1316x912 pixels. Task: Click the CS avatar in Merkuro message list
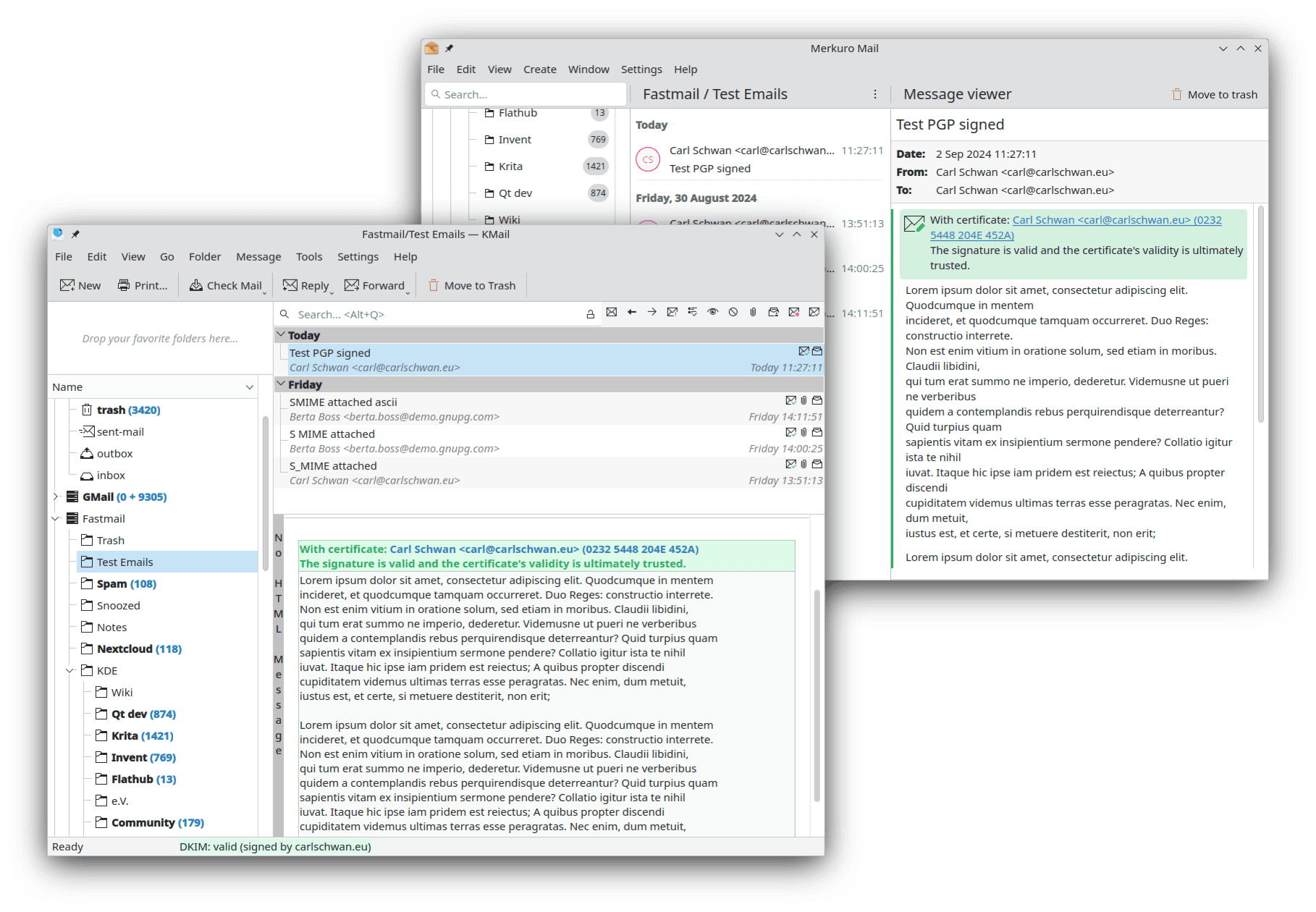pyautogui.click(x=648, y=159)
